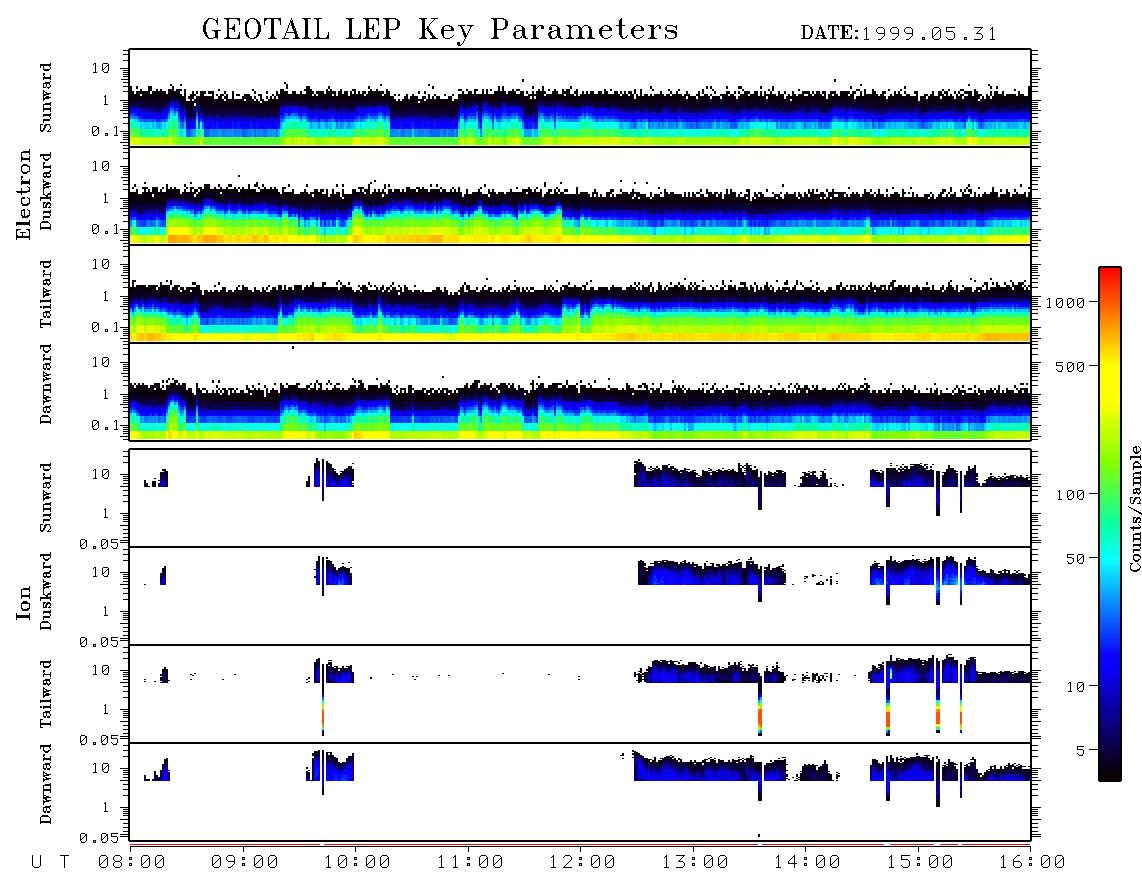Click the '0.05' tick of Ion Sunward panel
This screenshot has width=1142, height=880.
click(x=98, y=543)
